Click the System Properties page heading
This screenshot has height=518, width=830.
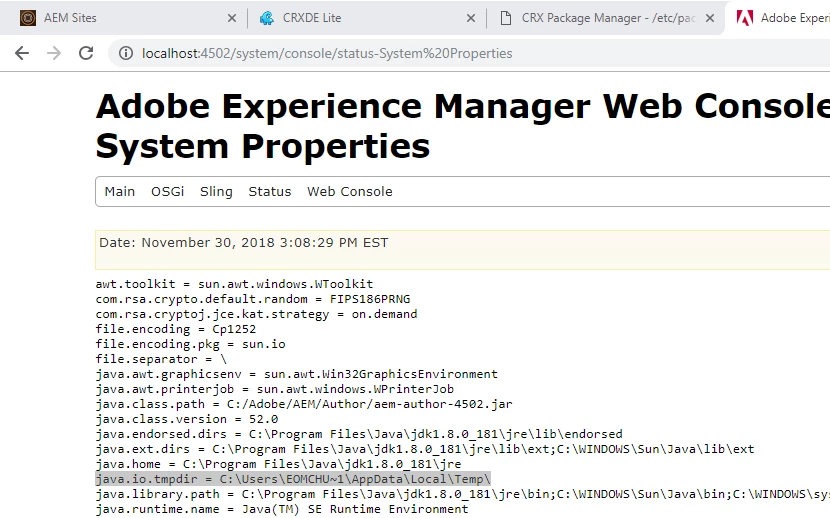coord(263,146)
